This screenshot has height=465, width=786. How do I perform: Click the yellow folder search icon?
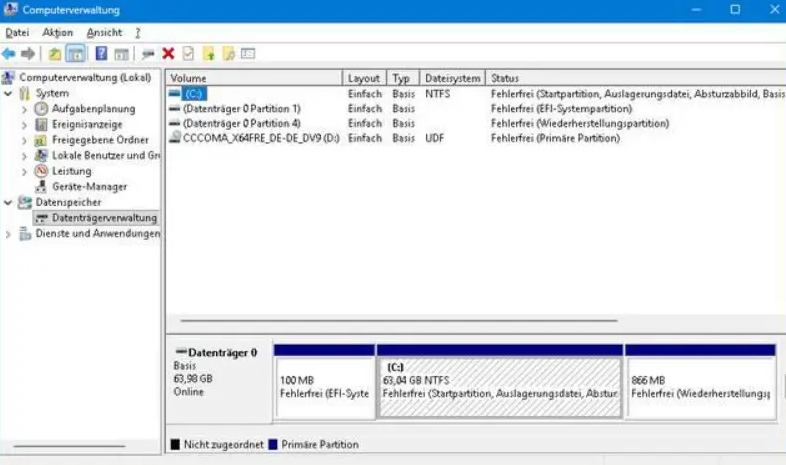229,54
